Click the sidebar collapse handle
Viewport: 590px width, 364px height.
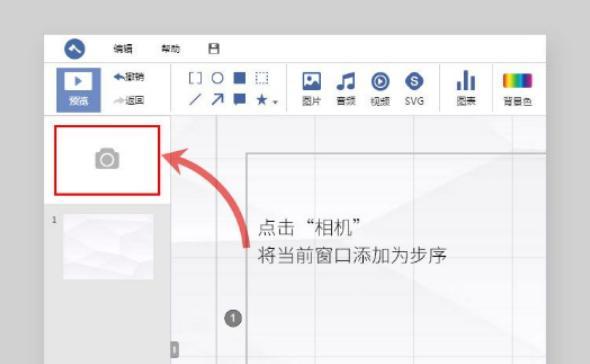[175, 350]
